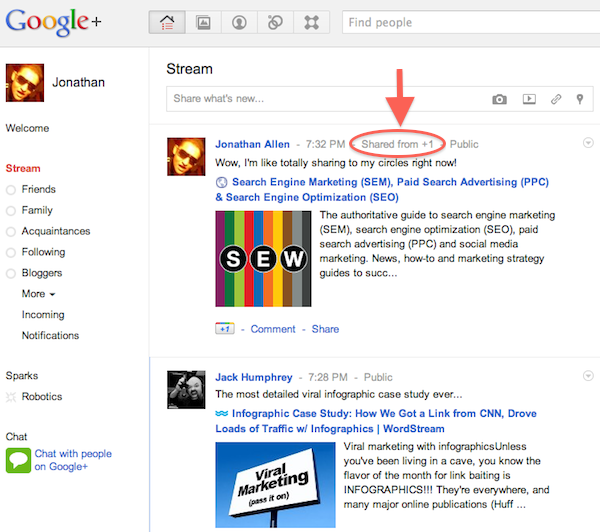
Task: Select the Family circle radio
Action: click(x=11, y=211)
